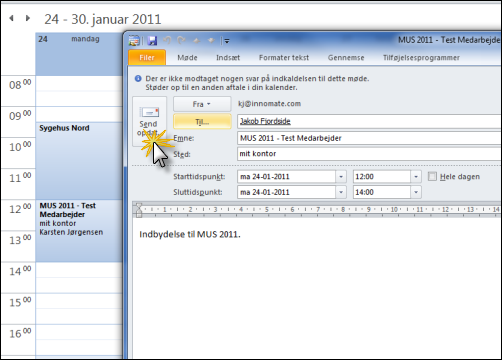Click the Sted field with mit kontor

369,154
